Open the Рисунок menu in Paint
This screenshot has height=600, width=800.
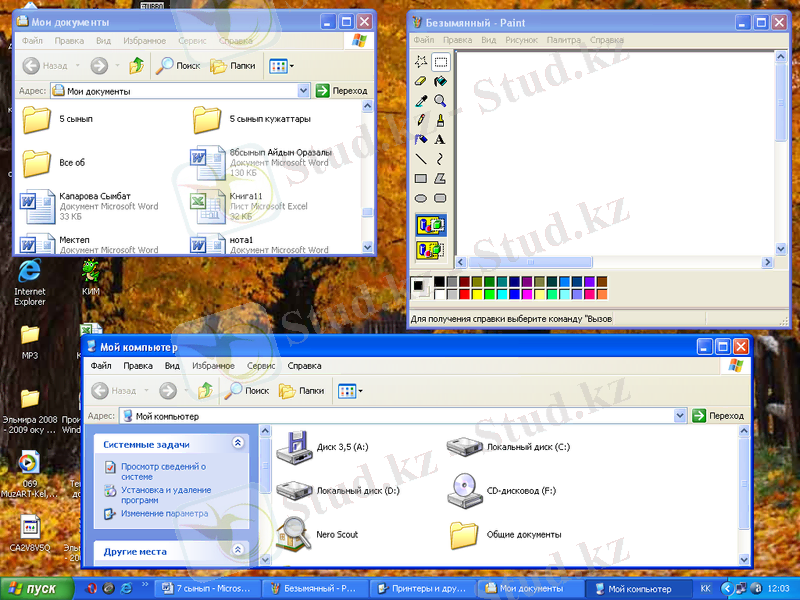[521, 40]
